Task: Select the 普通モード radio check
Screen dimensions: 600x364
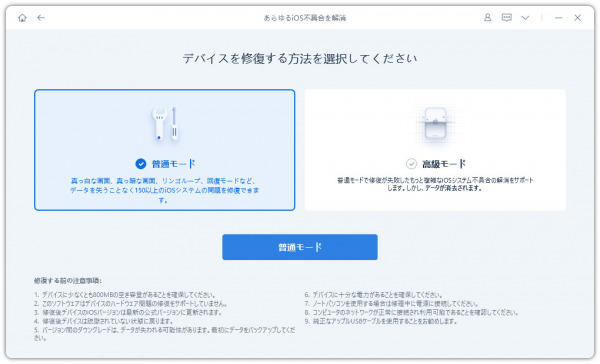Action: (141, 164)
